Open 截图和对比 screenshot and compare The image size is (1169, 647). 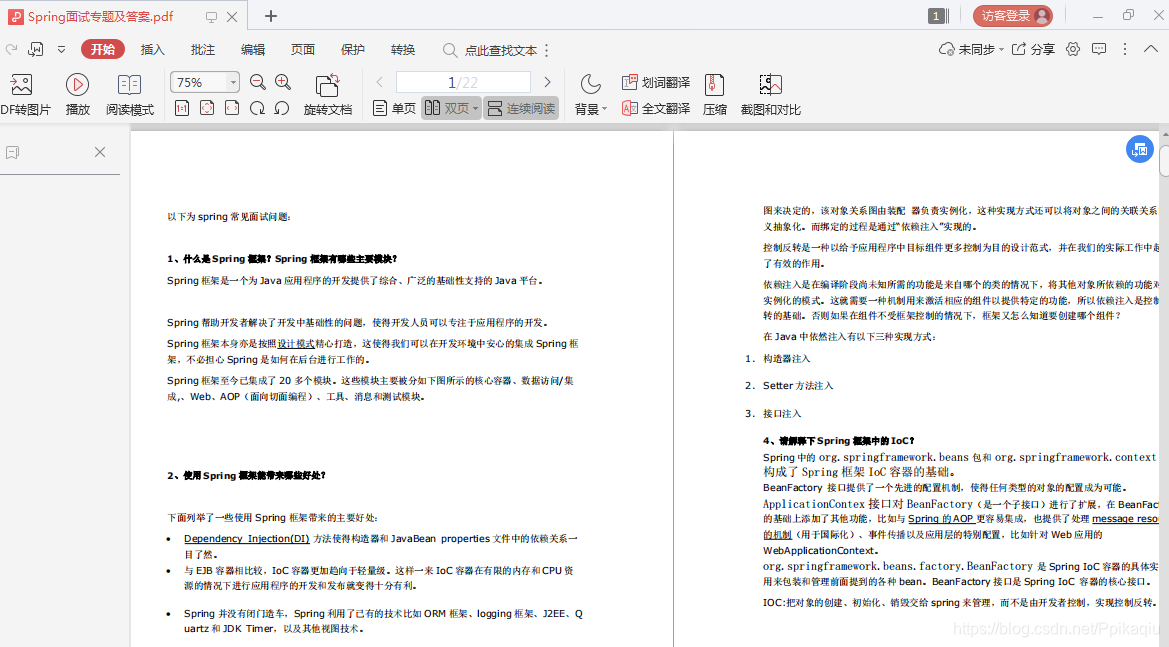770,95
